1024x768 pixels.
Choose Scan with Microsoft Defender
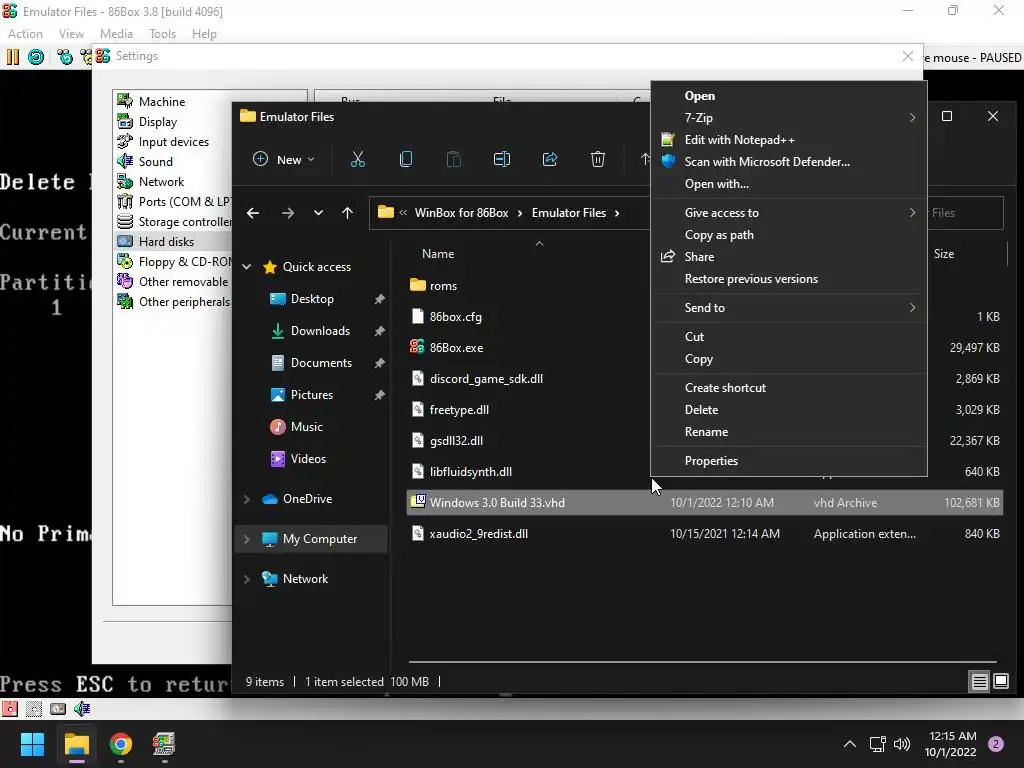click(x=789, y=162)
